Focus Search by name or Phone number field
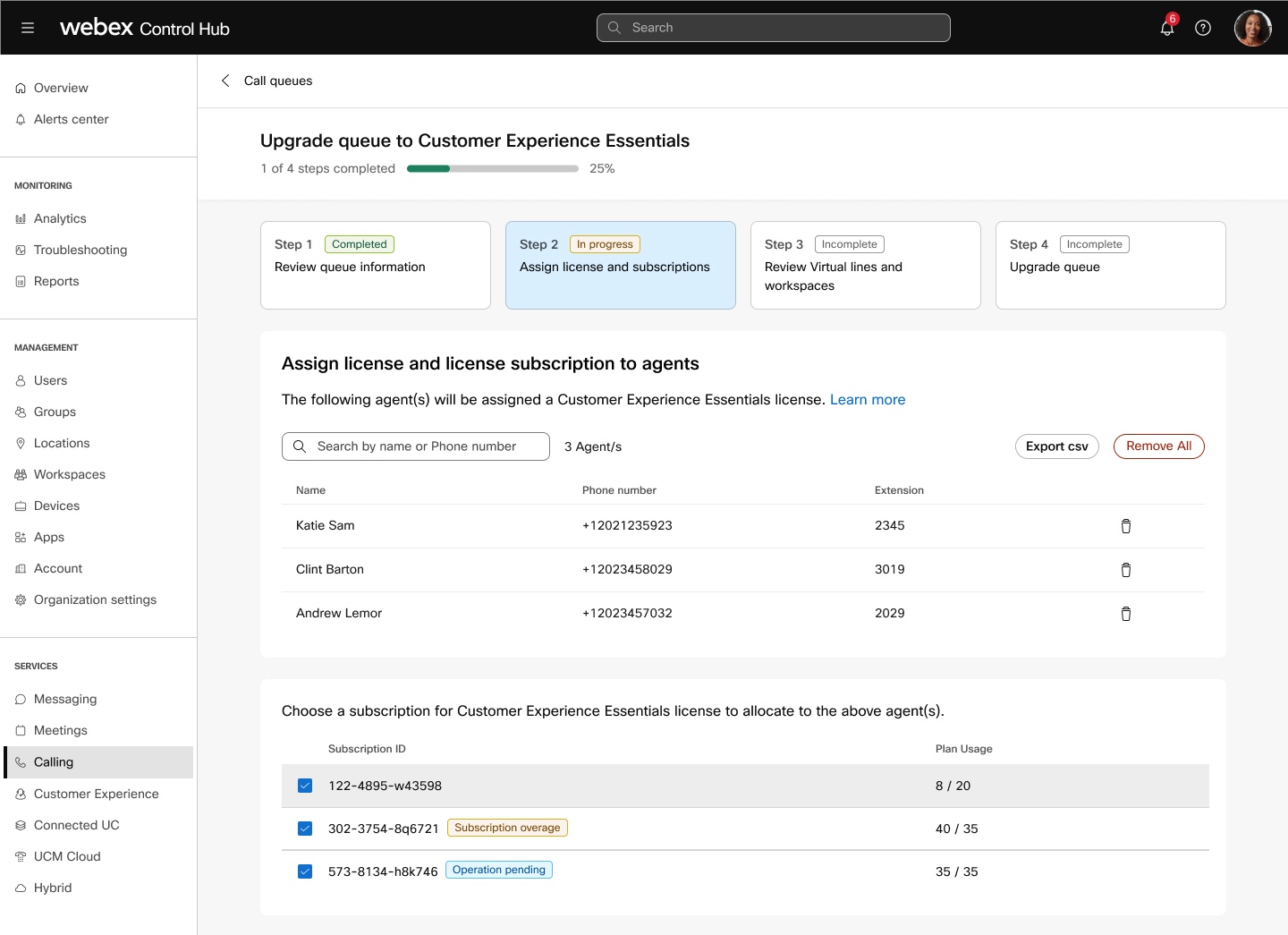This screenshot has width=1288, height=935. tap(416, 446)
